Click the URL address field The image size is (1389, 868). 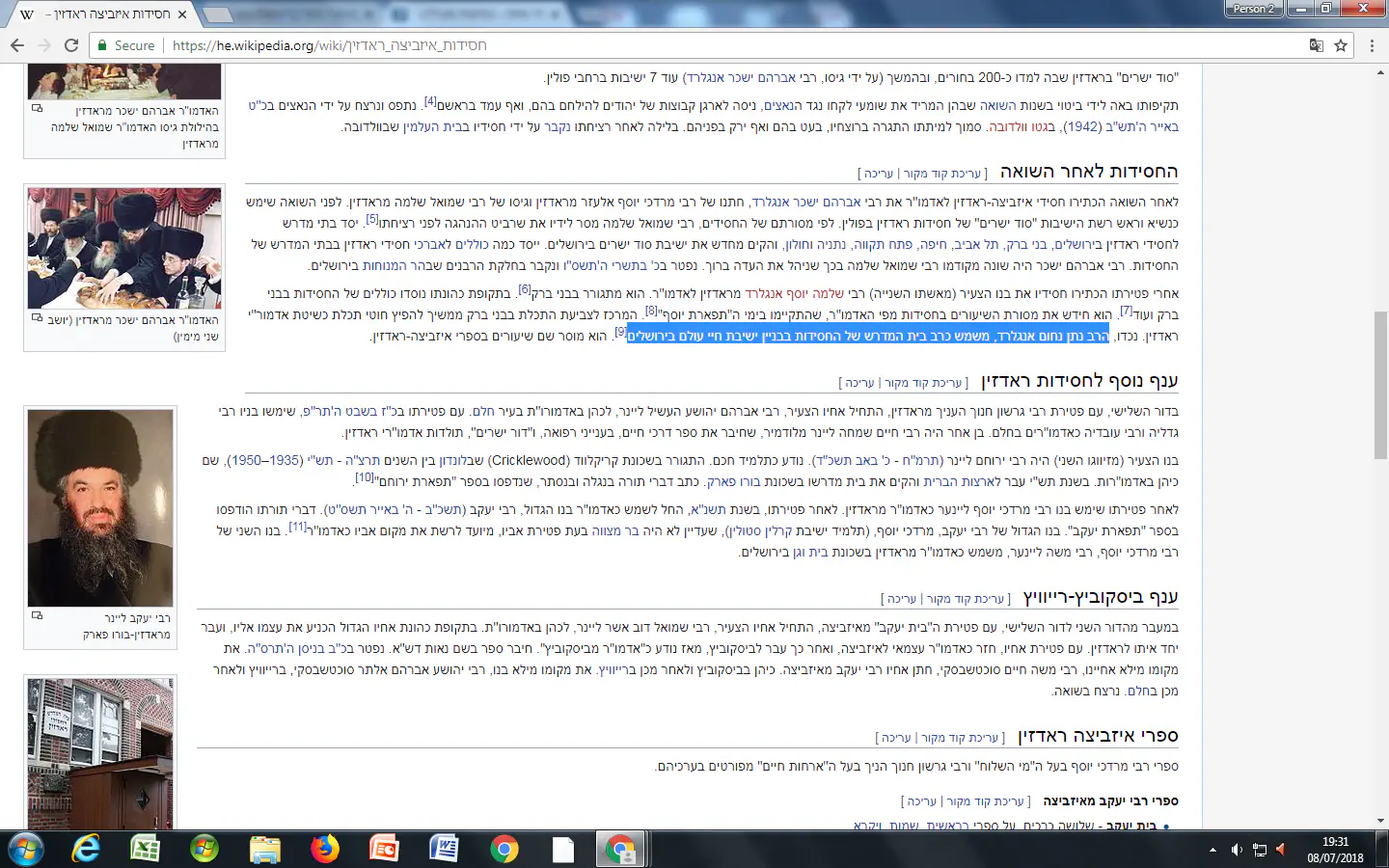(x=675, y=45)
